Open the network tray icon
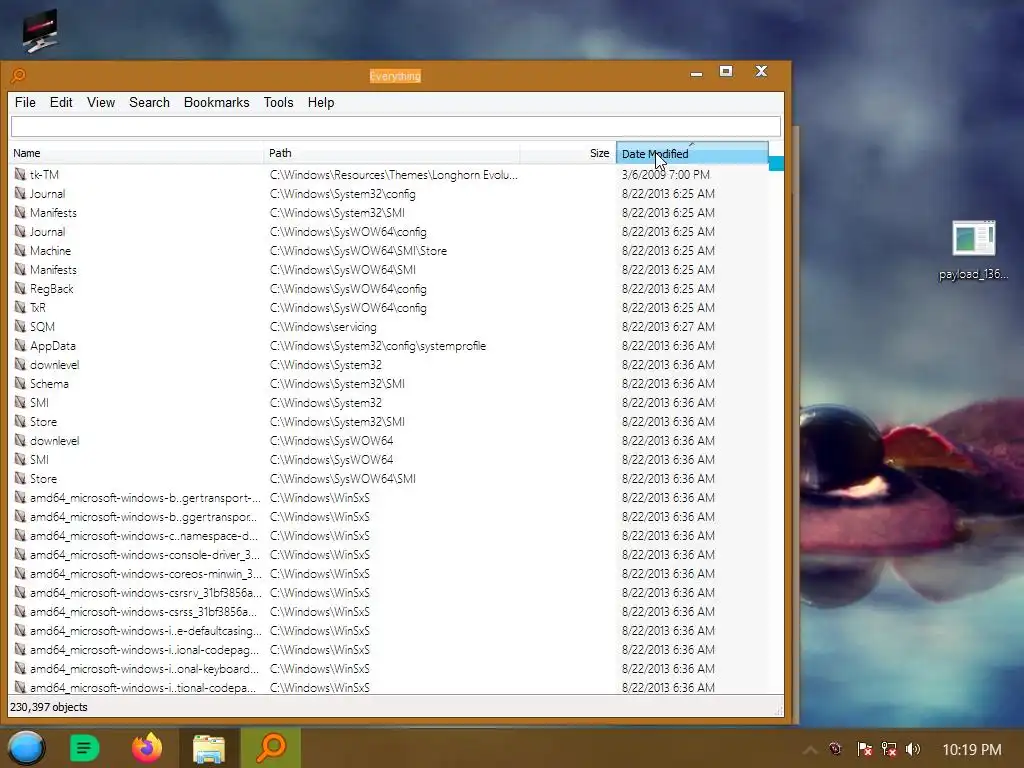The image size is (1024, 768). (889, 749)
